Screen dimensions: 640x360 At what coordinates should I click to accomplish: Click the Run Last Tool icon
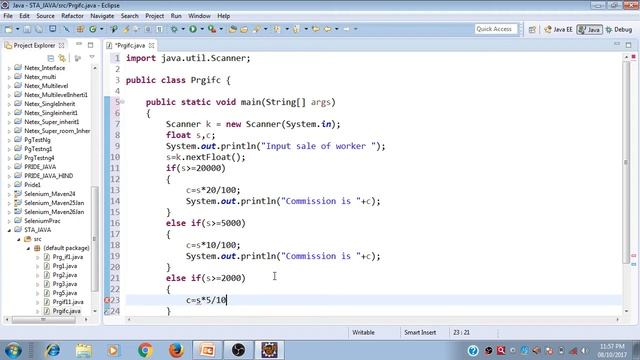point(212,29)
